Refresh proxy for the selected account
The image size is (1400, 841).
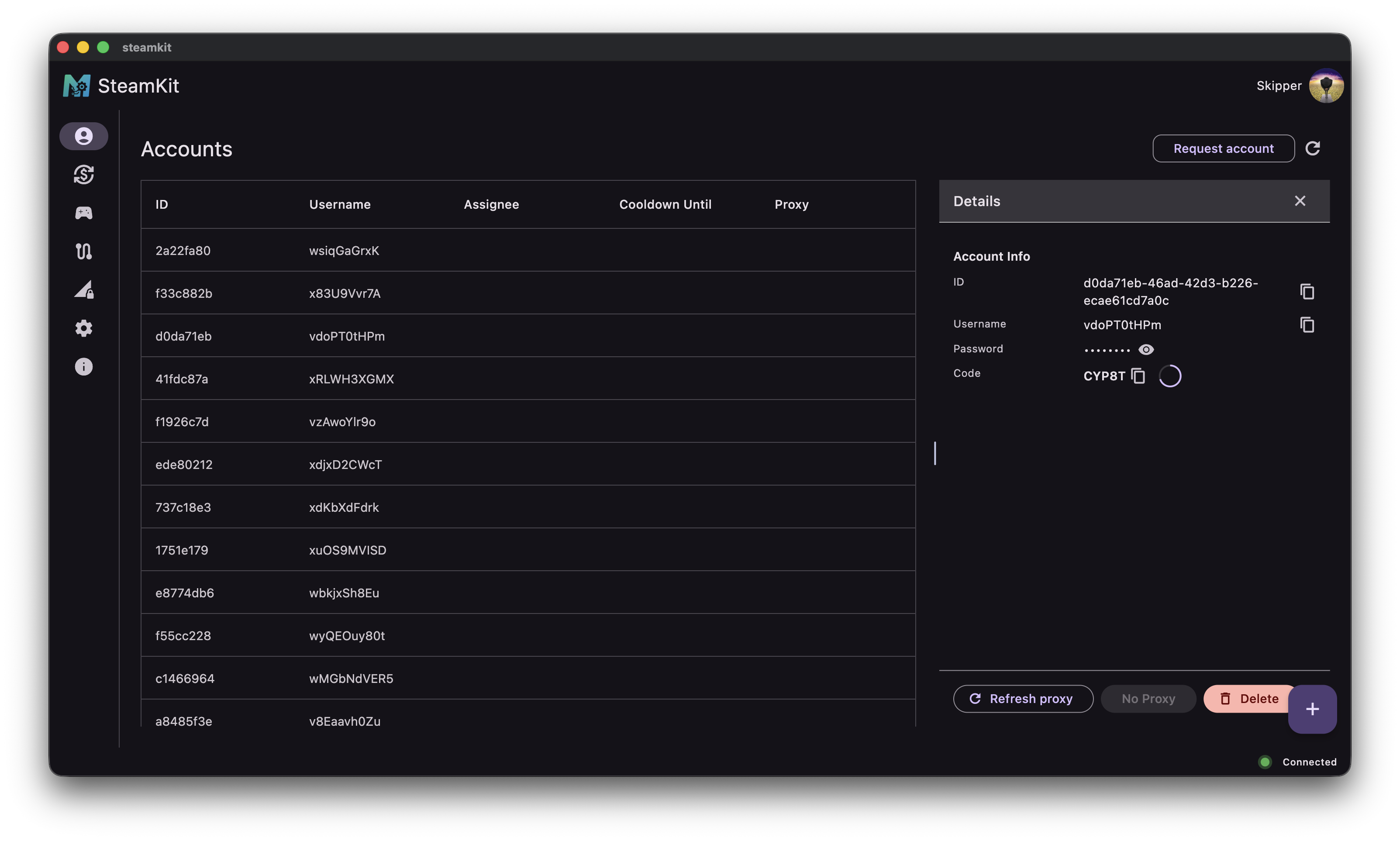tap(1022, 698)
